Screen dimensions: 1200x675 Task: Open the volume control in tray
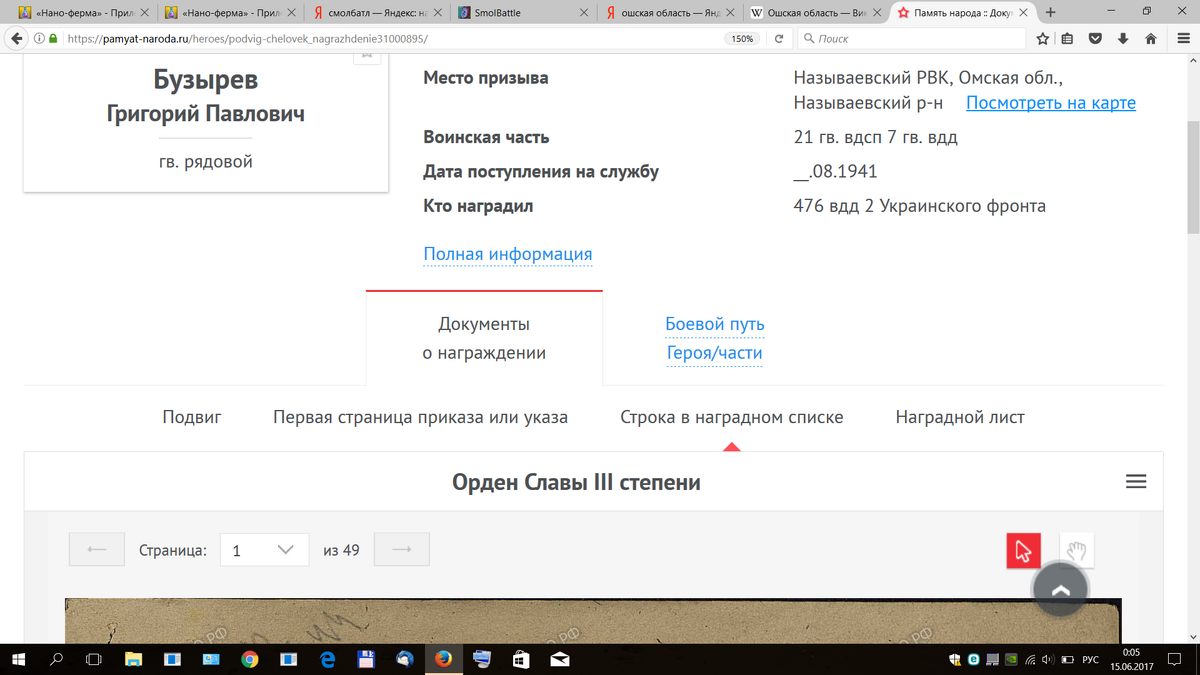pyautogui.click(x=1048, y=660)
